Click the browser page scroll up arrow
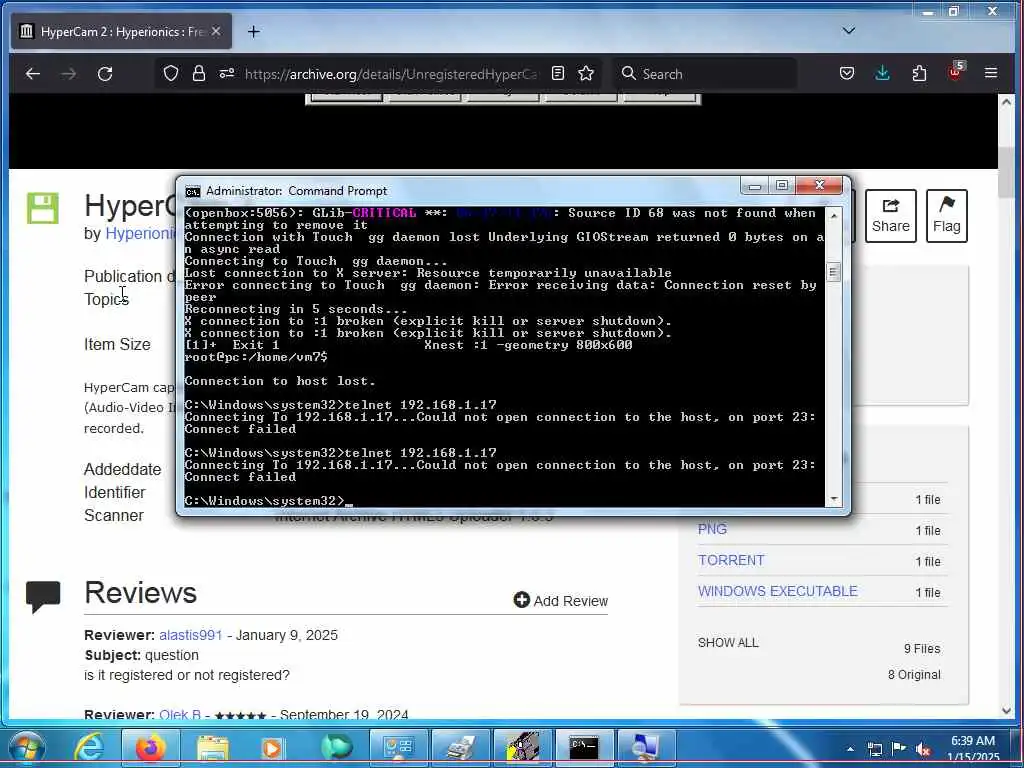 coord(1006,103)
